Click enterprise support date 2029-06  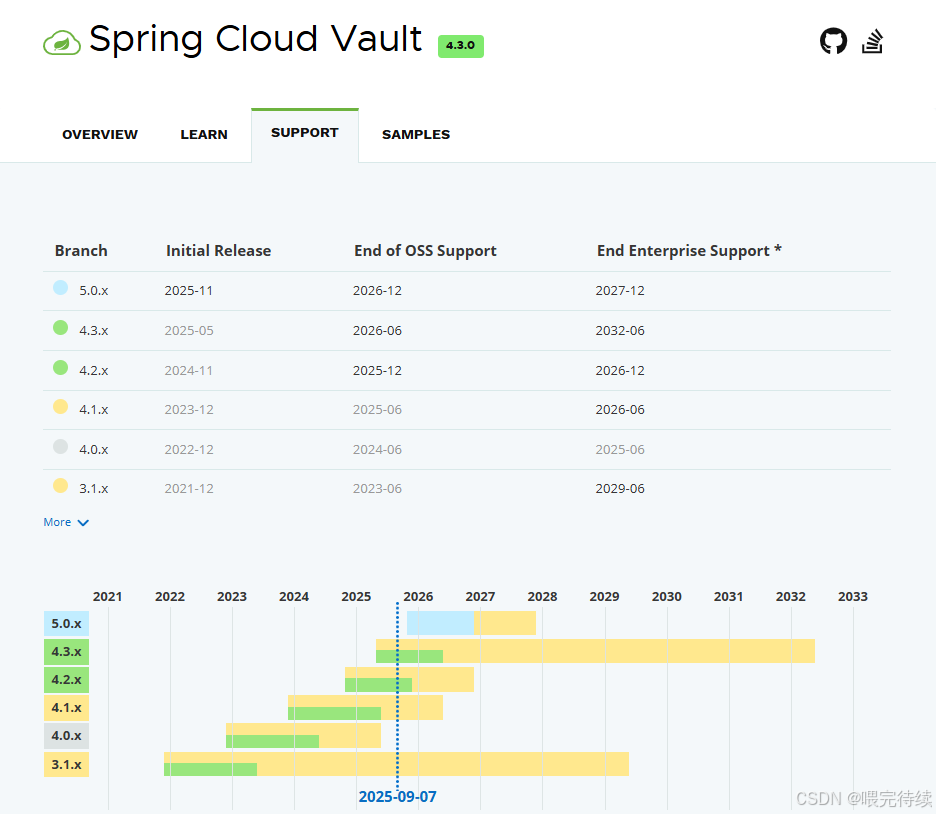coord(620,488)
